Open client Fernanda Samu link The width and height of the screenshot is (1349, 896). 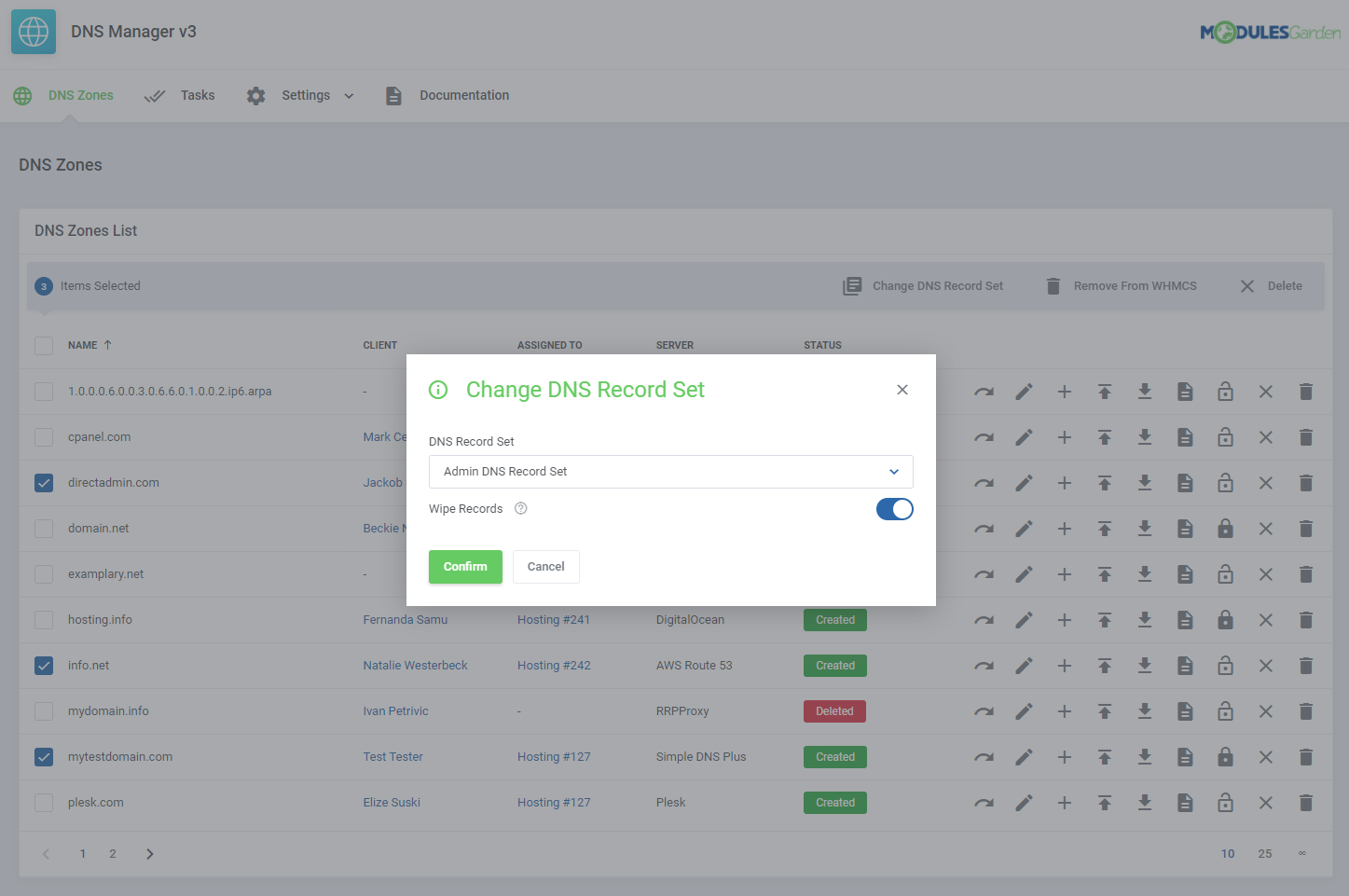pyautogui.click(x=405, y=620)
